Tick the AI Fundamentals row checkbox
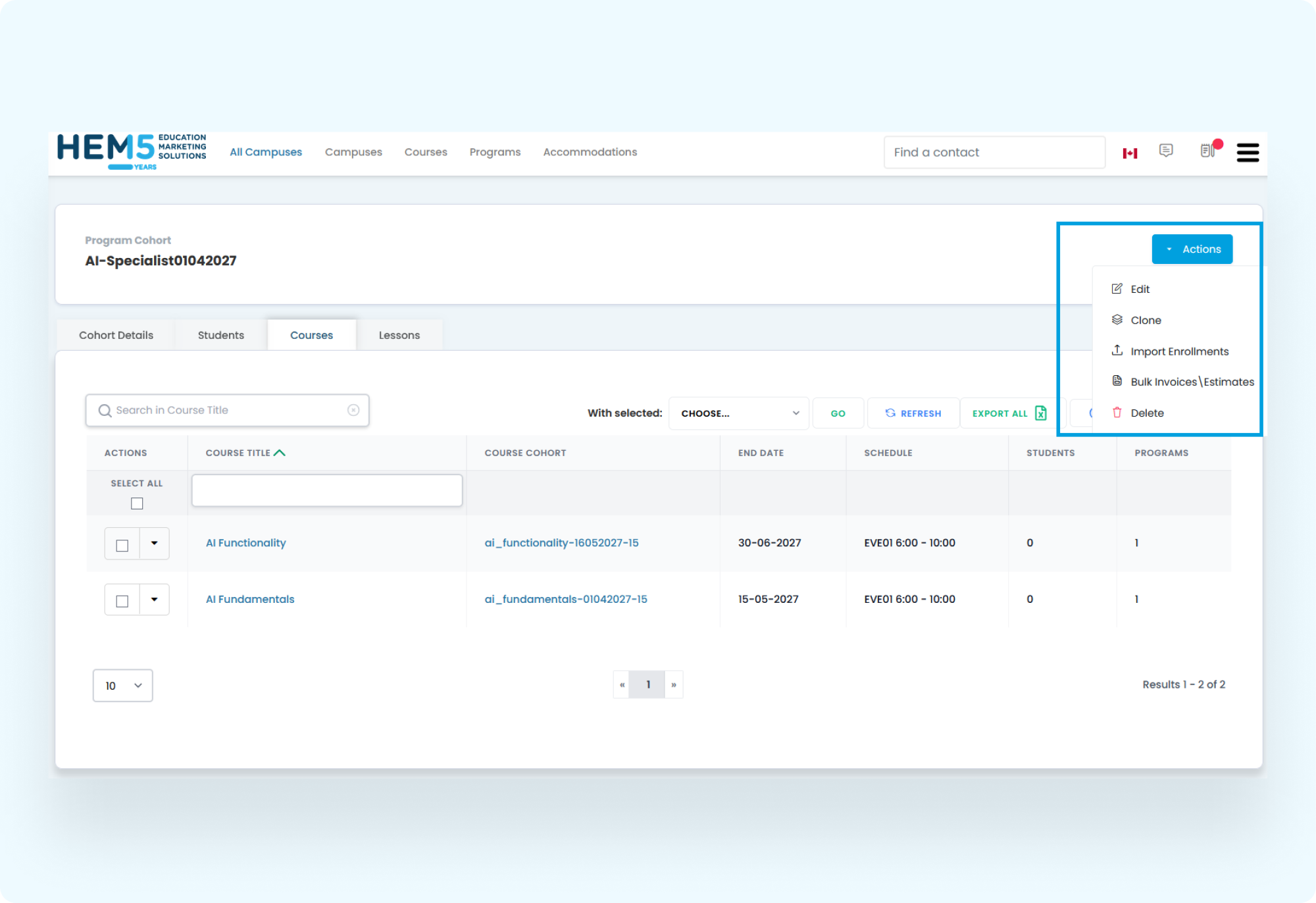 click(x=122, y=601)
